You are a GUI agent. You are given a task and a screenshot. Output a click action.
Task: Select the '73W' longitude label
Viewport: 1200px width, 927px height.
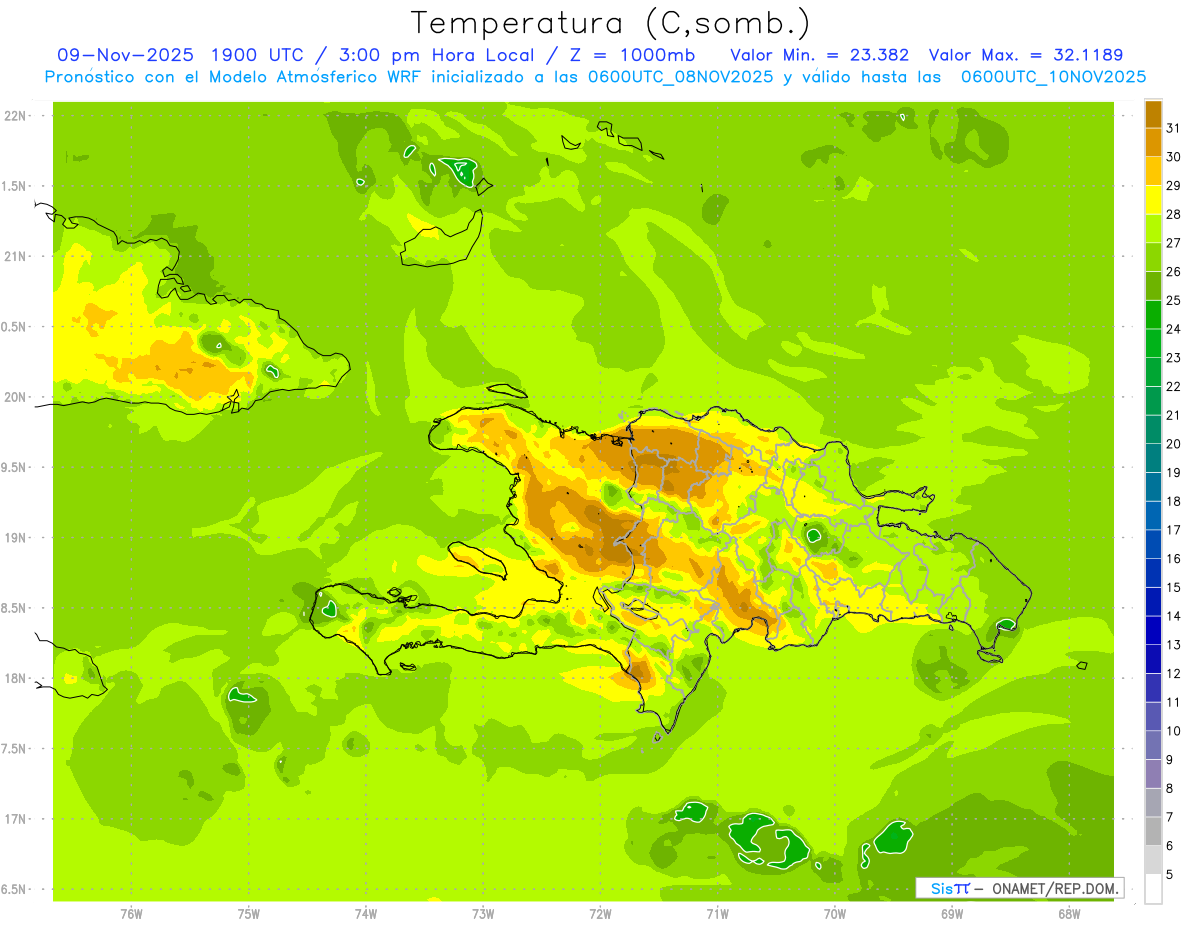[483, 913]
